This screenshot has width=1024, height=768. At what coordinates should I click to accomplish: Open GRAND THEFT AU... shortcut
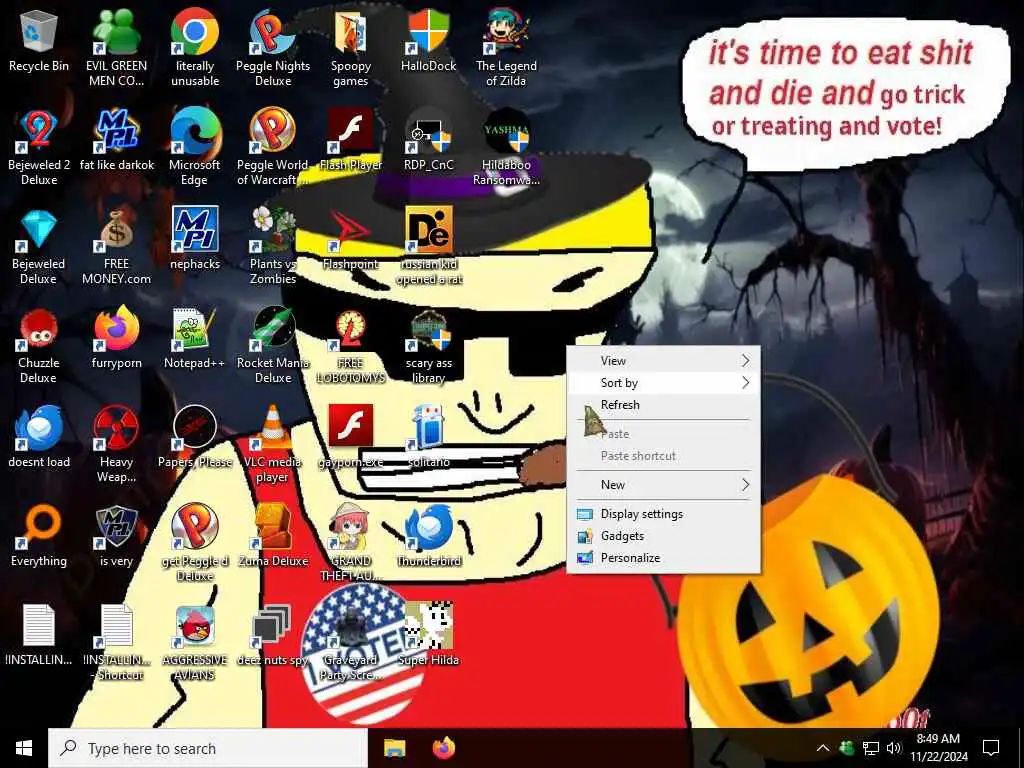[351, 543]
